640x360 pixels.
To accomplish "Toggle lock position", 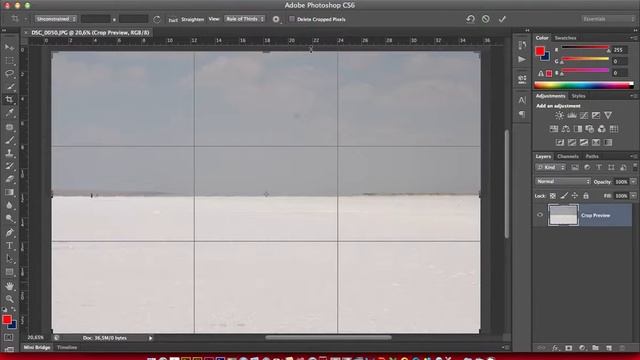I will (575, 196).
